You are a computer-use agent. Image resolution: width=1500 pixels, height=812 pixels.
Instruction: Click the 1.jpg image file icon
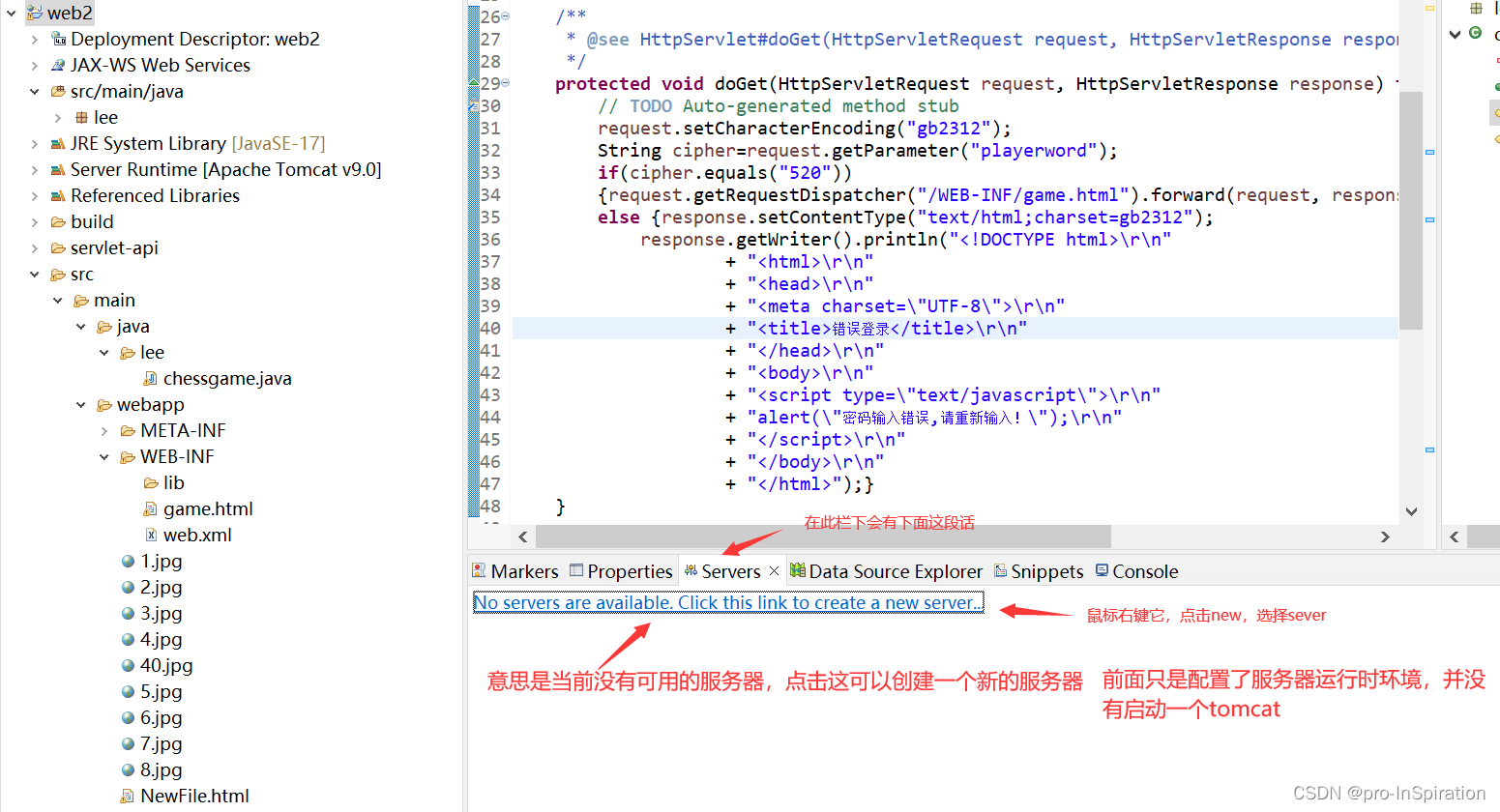(128, 561)
